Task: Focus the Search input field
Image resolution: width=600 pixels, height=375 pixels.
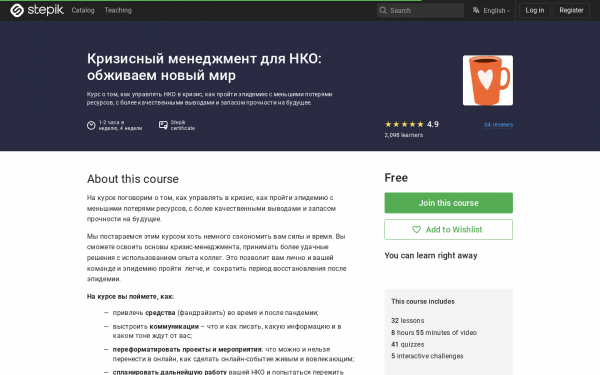Action: click(x=420, y=10)
